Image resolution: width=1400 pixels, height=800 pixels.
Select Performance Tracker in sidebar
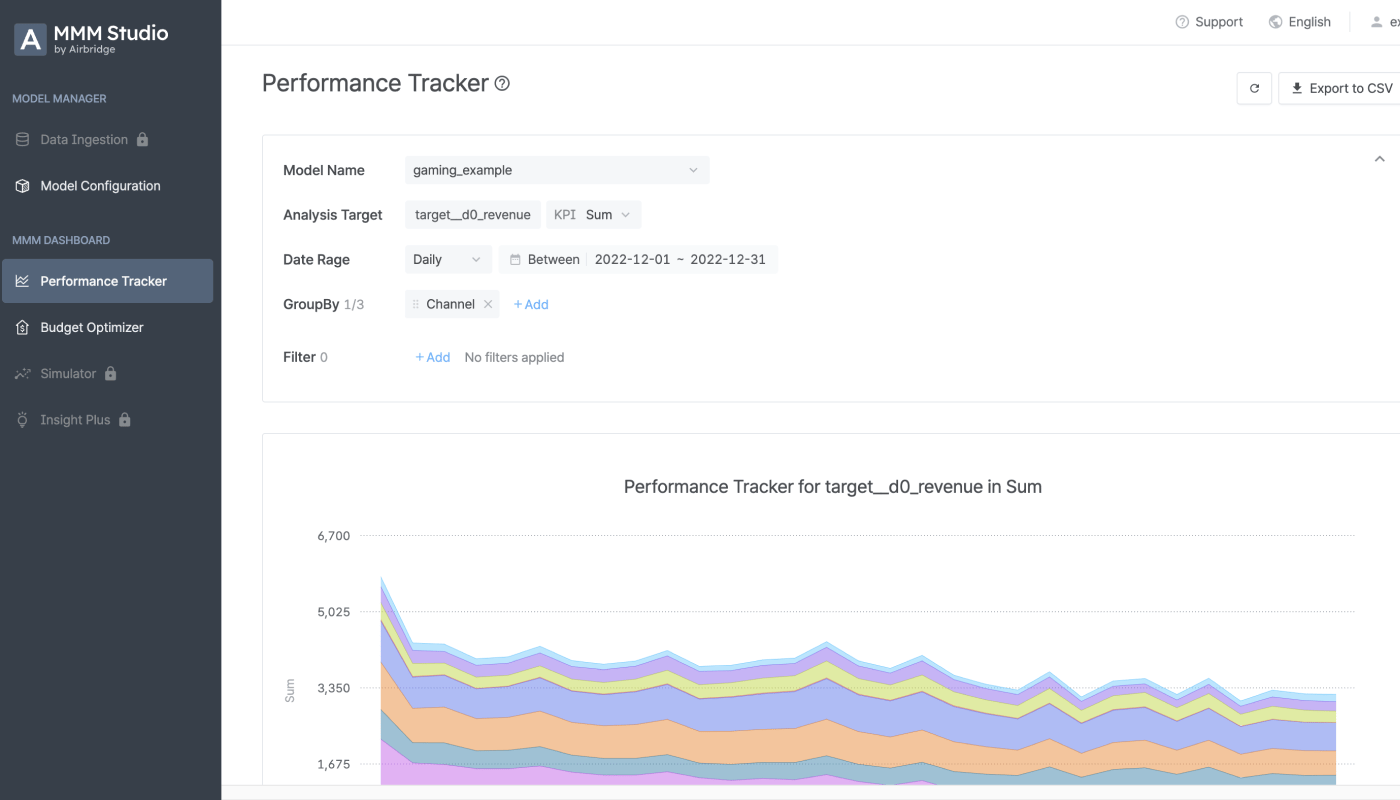pyautogui.click(x=107, y=281)
